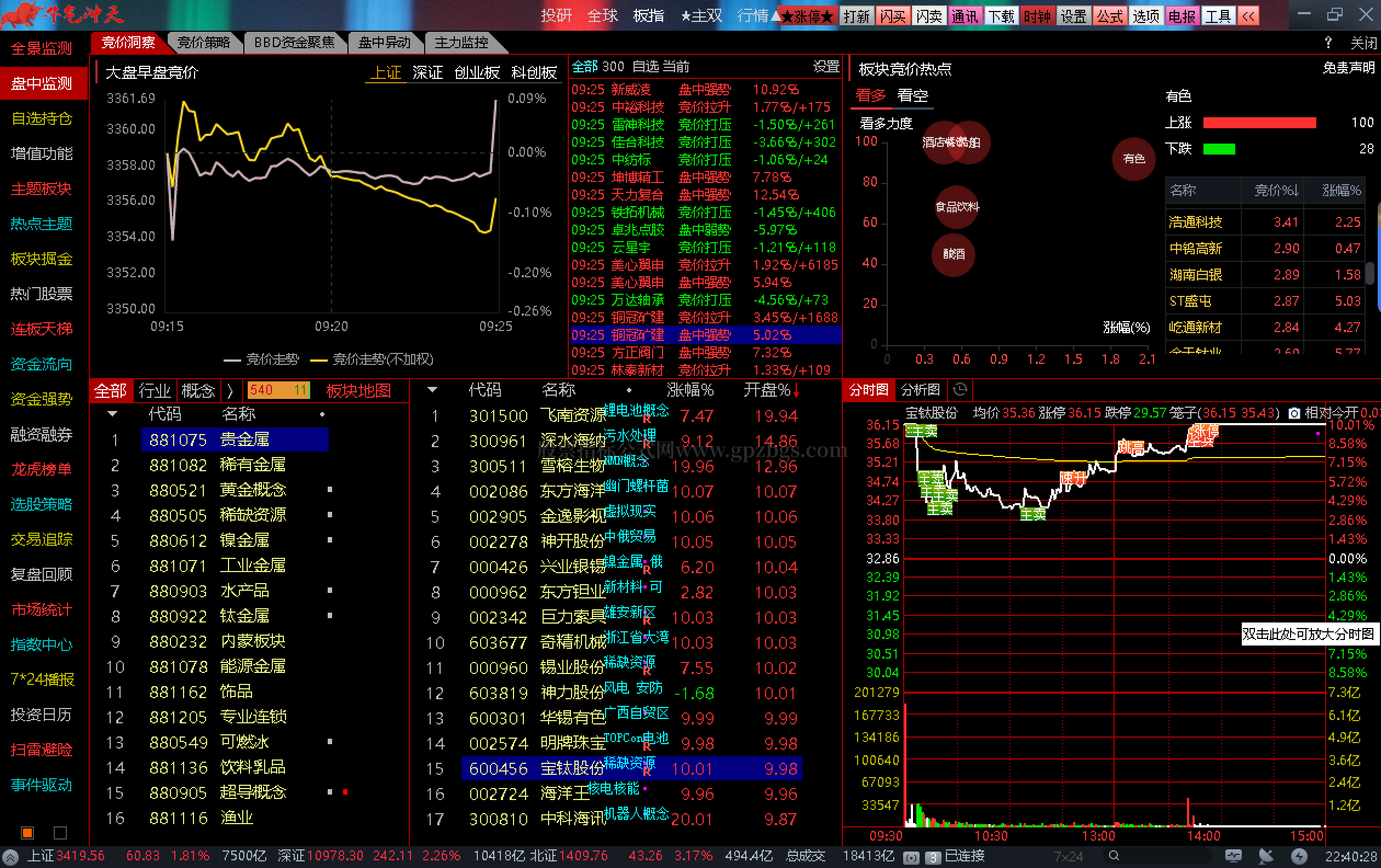Click the green 下跌 progress bar
This screenshot has width=1381, height=868.
coord(1219,149)
